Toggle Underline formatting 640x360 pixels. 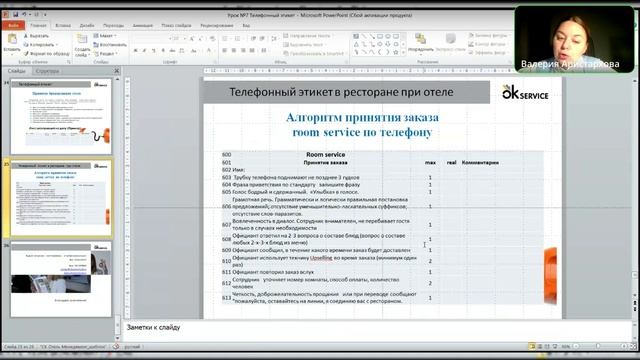(153, 50)
